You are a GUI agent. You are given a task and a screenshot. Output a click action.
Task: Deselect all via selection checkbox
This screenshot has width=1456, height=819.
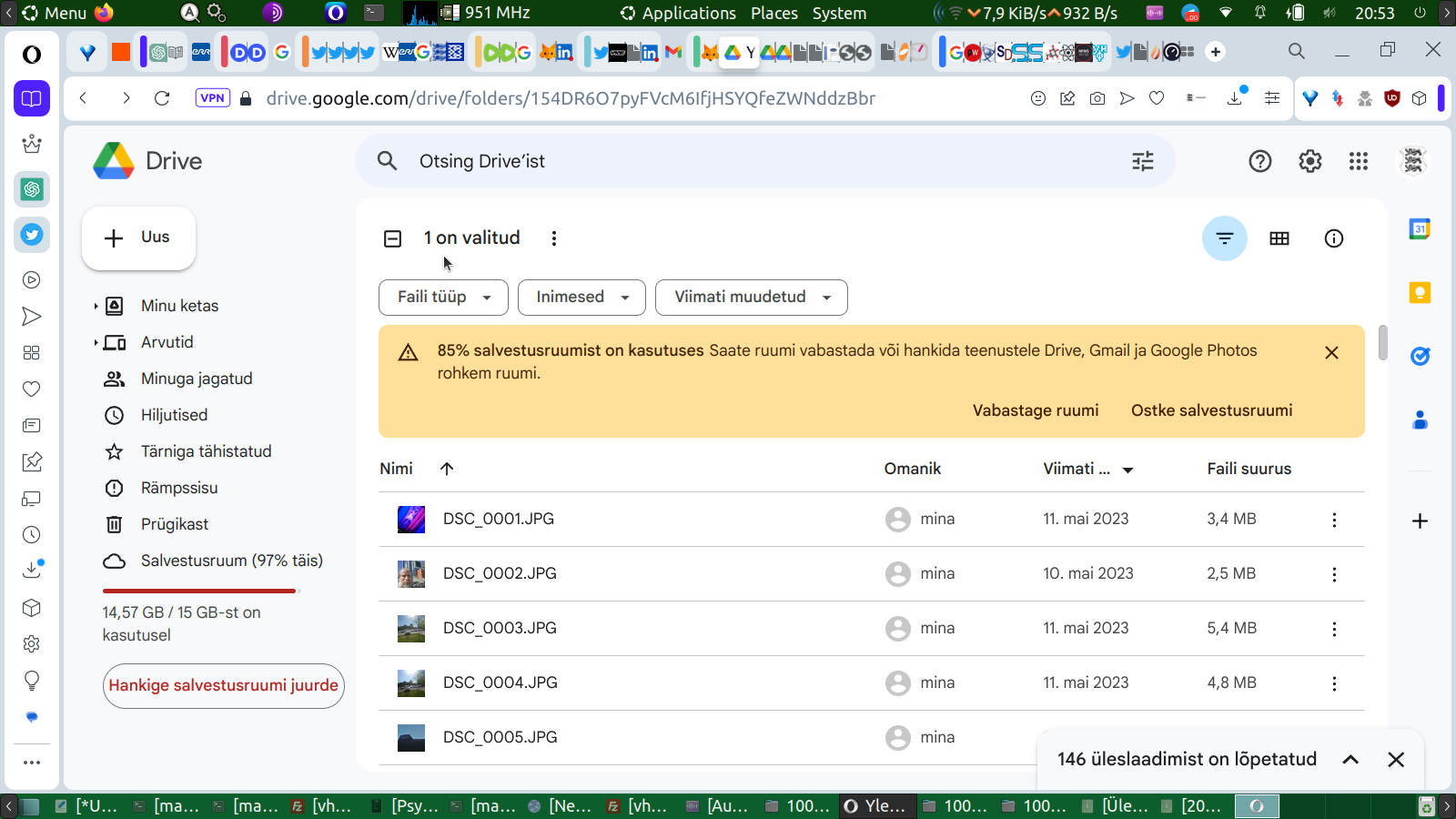pyautogui.click(x=393, y=238)
